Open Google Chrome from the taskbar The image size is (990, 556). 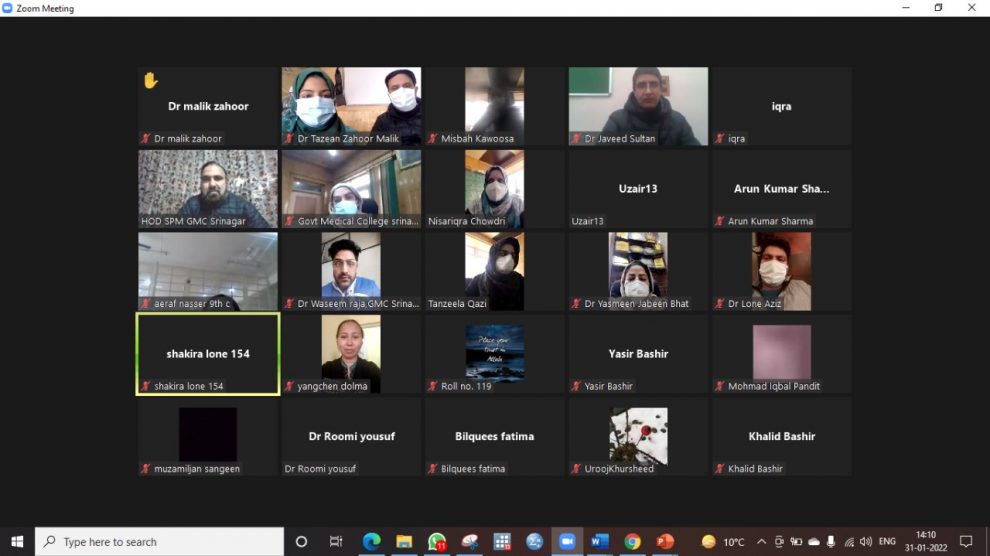pyautogui.click(x=632, y=542)
